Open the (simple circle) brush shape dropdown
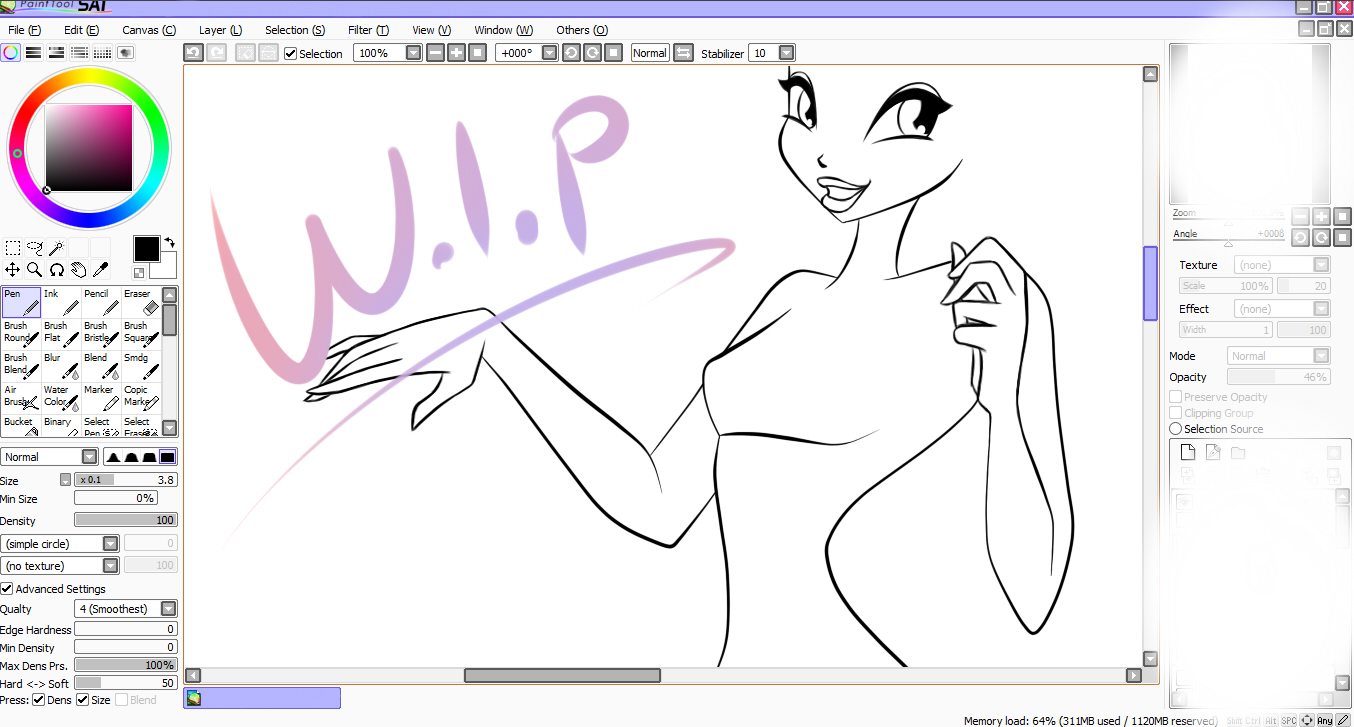The image size is (1354, 727). click(x=61, y=544)
